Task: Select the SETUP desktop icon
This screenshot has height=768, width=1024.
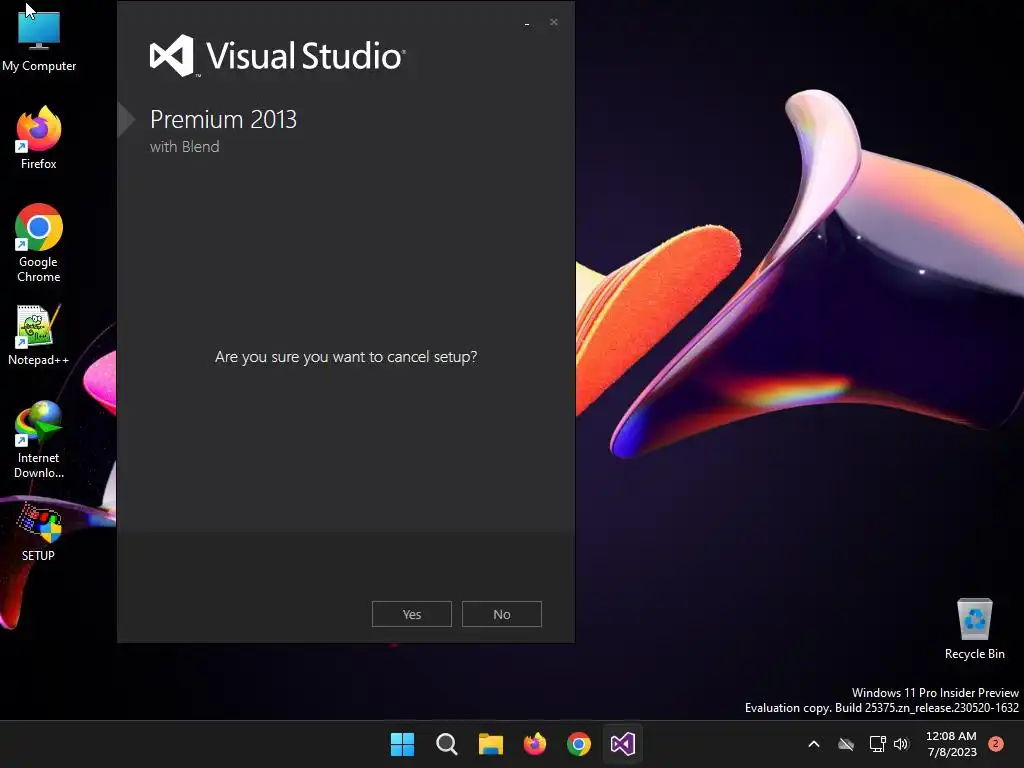Action: click(39, 532)
